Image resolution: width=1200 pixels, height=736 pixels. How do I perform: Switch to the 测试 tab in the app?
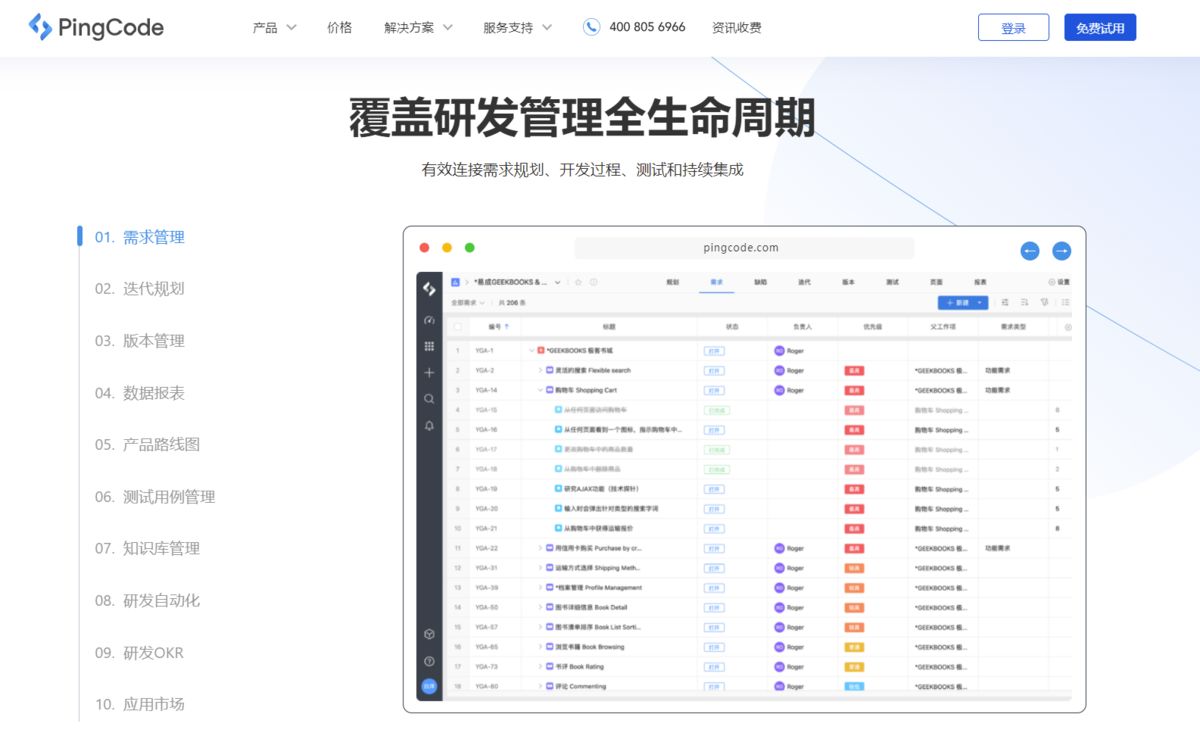point(892,282)
